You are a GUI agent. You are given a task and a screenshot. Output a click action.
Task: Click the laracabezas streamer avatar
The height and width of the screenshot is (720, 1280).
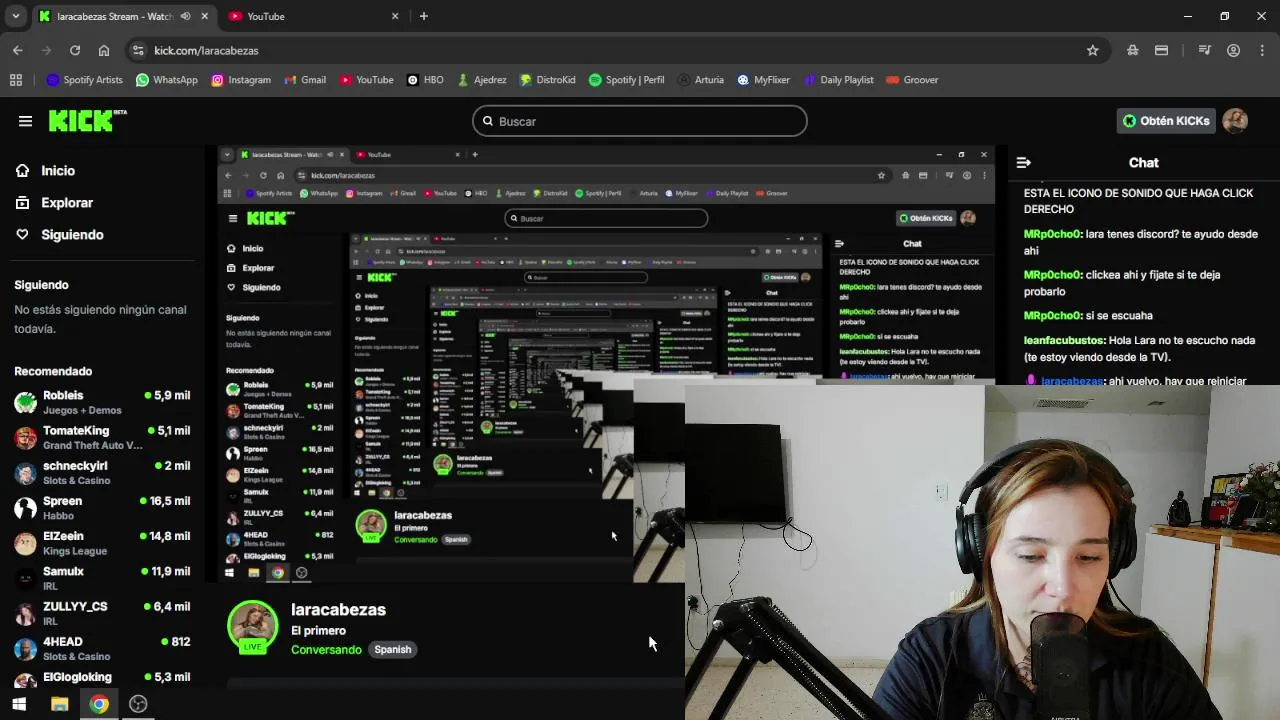(x=252, y=626)
